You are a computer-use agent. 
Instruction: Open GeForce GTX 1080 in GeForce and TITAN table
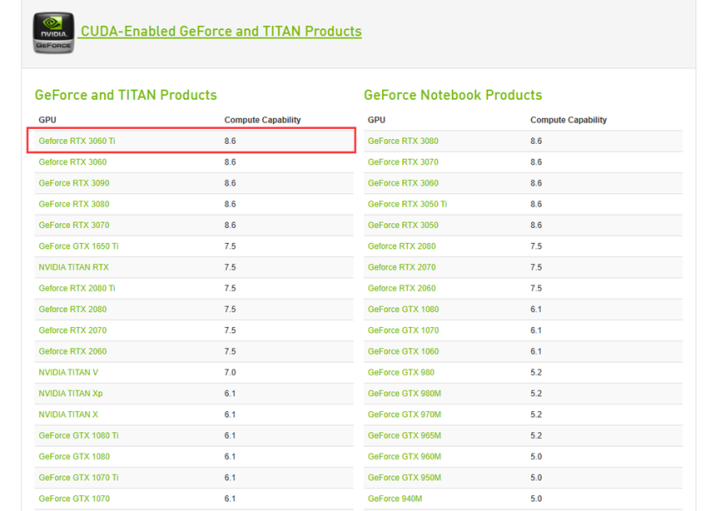click(74, 457)
